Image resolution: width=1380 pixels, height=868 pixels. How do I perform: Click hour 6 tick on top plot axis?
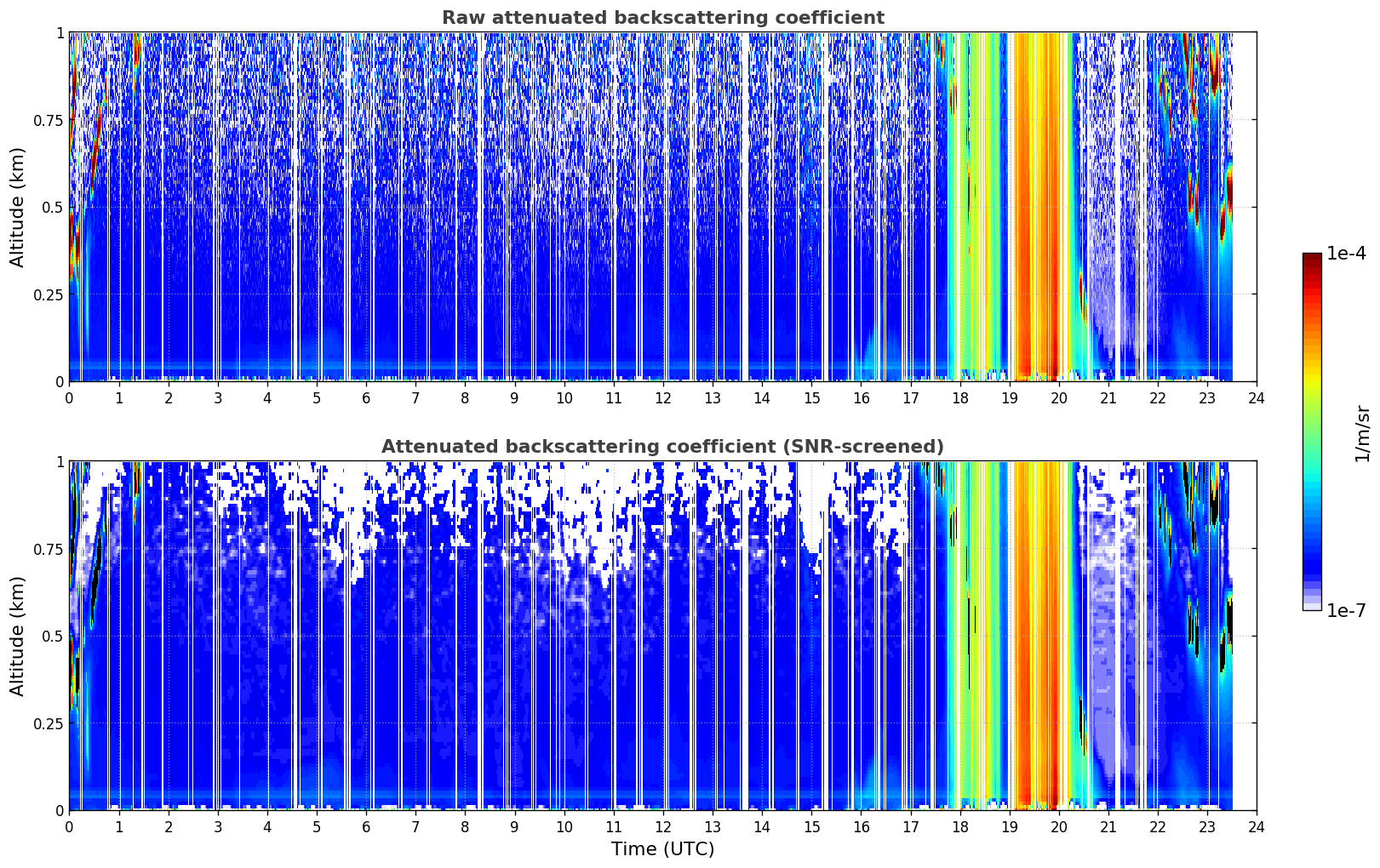[x=366, y=398]
